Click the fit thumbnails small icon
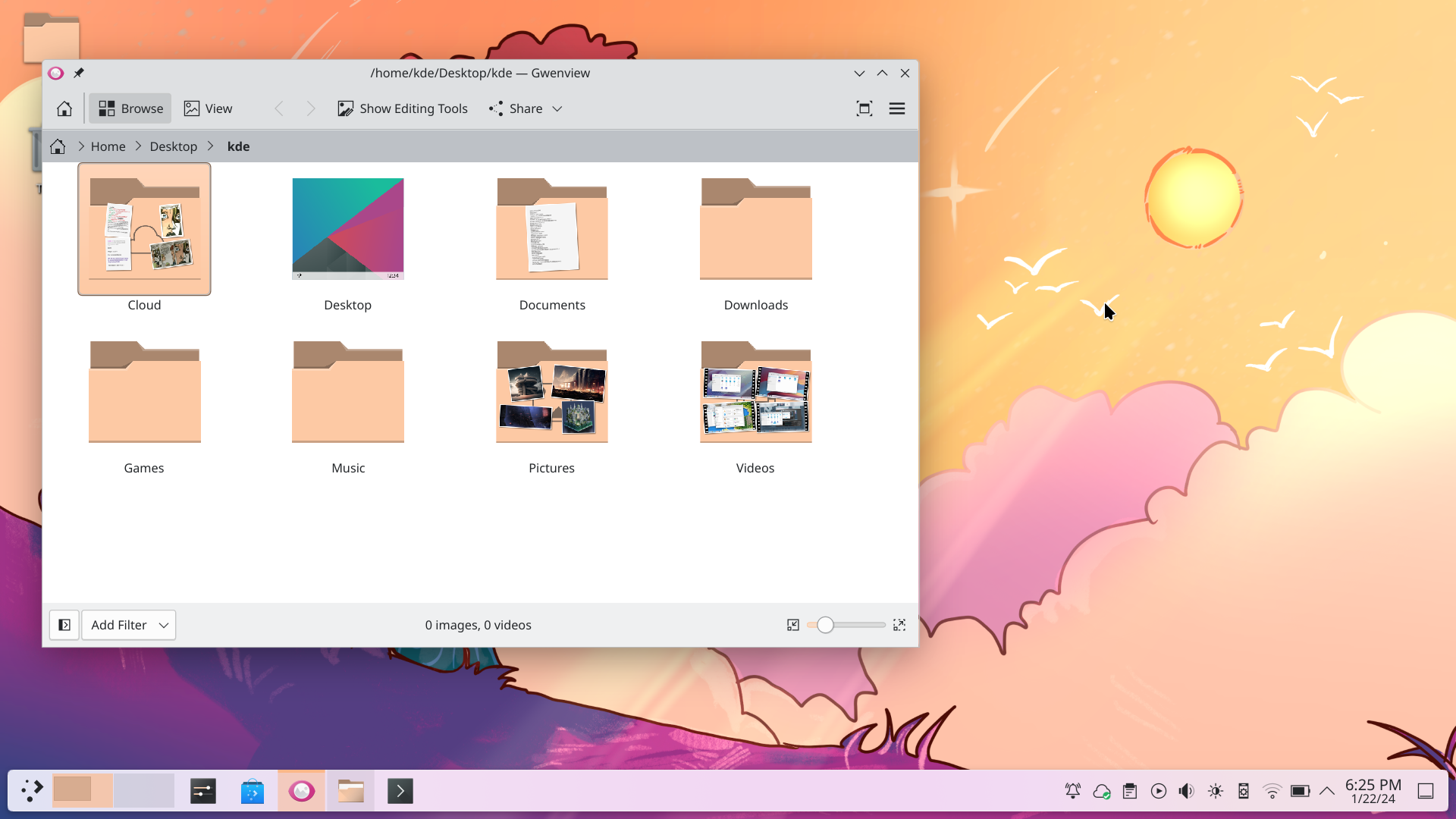The height and width of the screenshot is (819, 1456). 793,625
